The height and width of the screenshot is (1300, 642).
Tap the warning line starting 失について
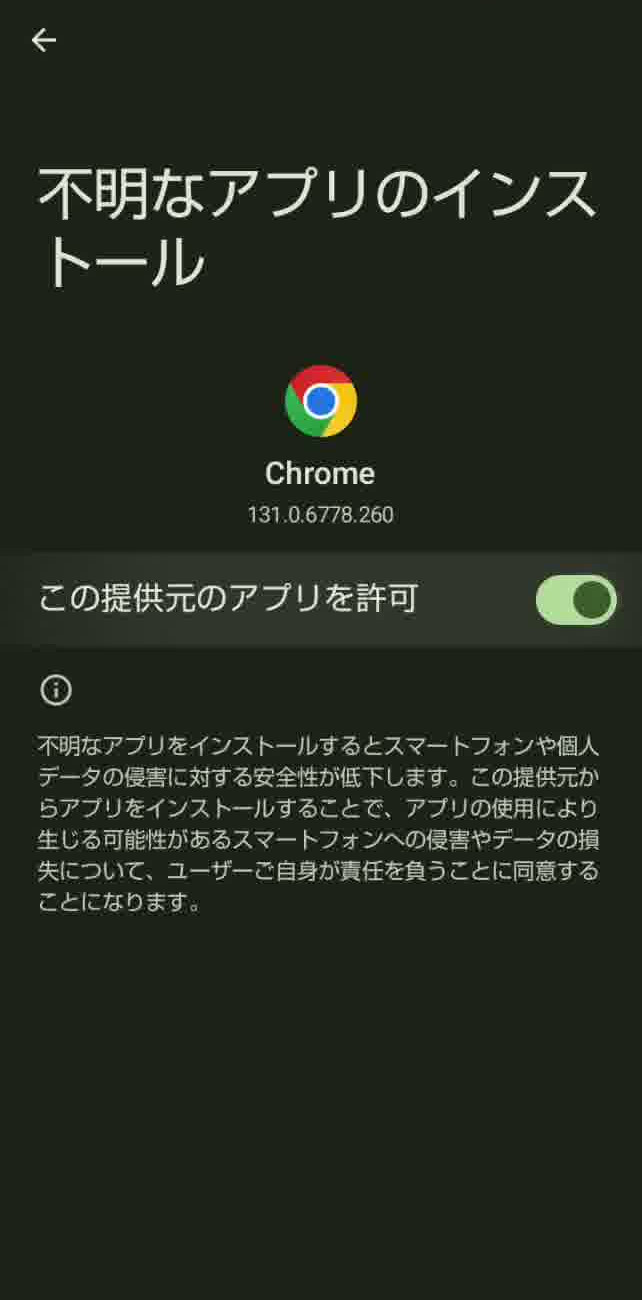pos(319,870)
